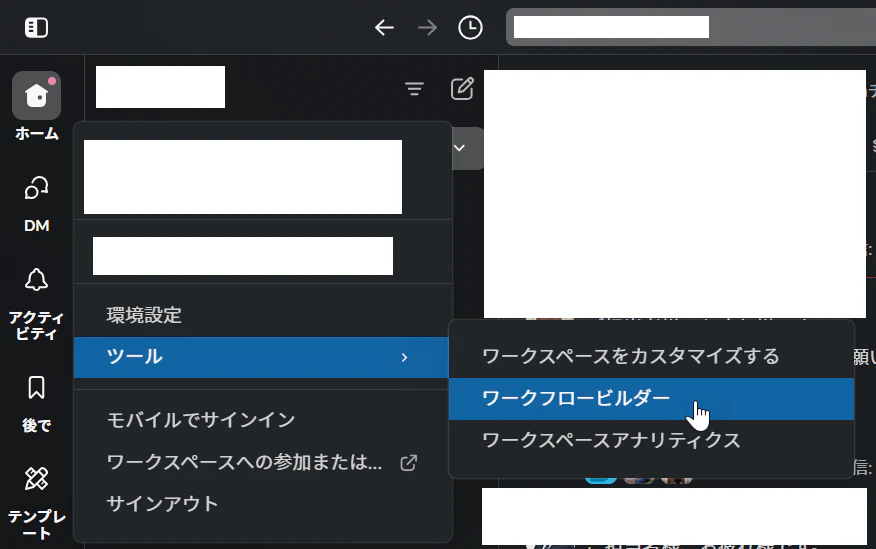Expand the ツール submenu arrow

[404, 357]
